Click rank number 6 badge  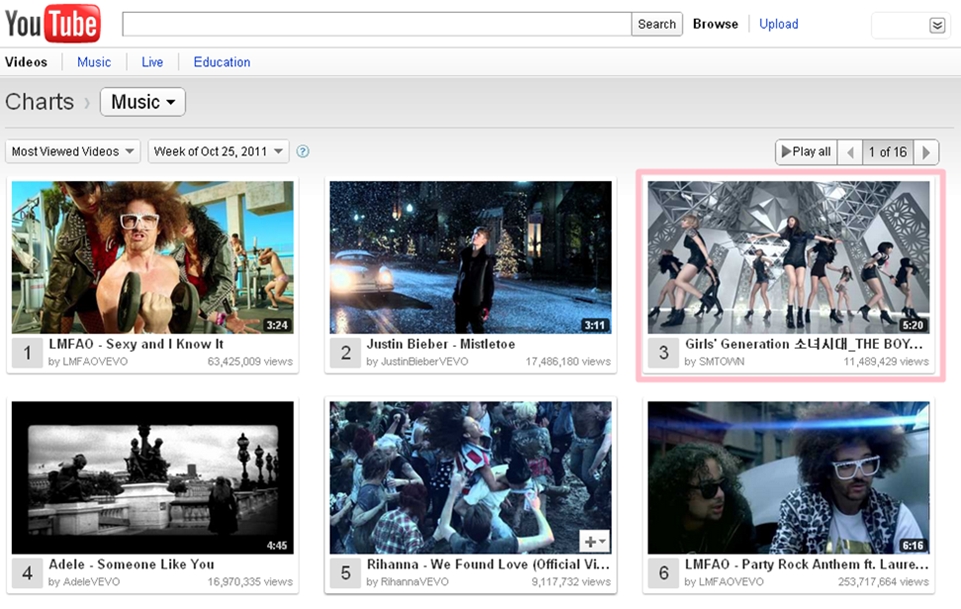(x=663, y=573)
